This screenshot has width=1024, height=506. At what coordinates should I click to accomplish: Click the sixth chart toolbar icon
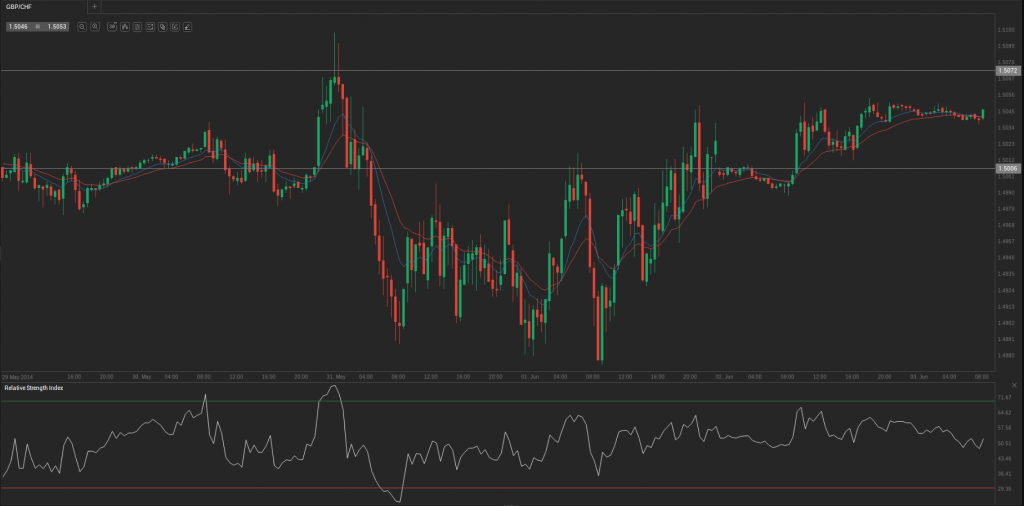click(x=149, y=27)
